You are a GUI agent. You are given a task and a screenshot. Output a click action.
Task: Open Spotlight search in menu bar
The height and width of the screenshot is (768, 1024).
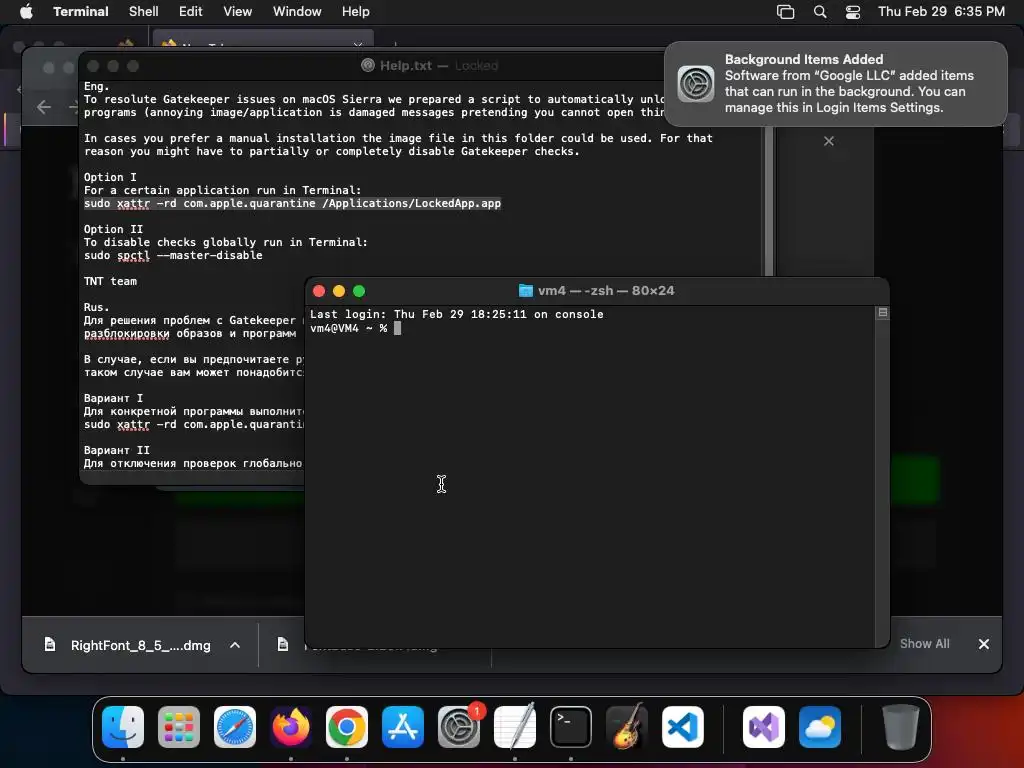pos(820,12)
